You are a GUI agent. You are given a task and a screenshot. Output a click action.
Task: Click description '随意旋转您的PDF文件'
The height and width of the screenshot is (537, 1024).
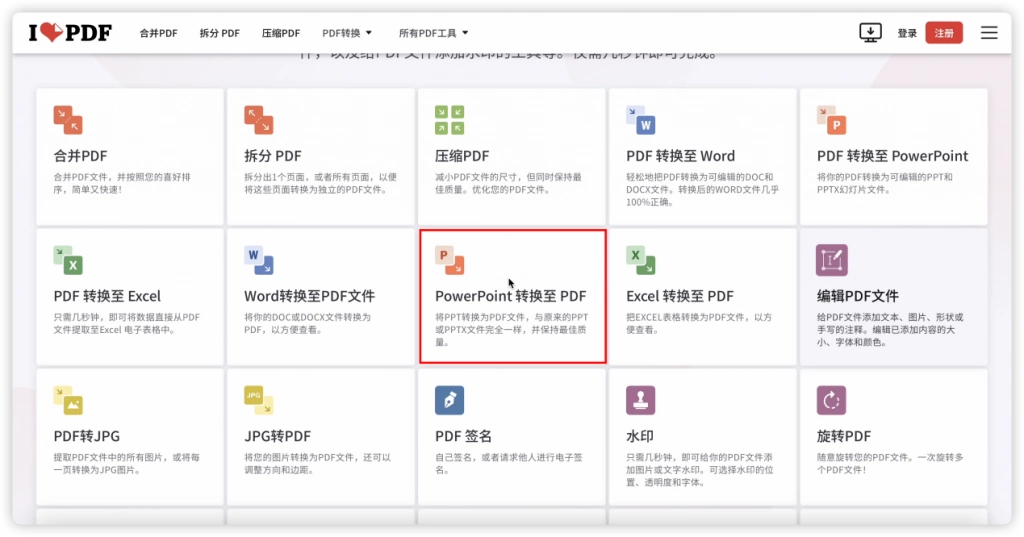890,463
